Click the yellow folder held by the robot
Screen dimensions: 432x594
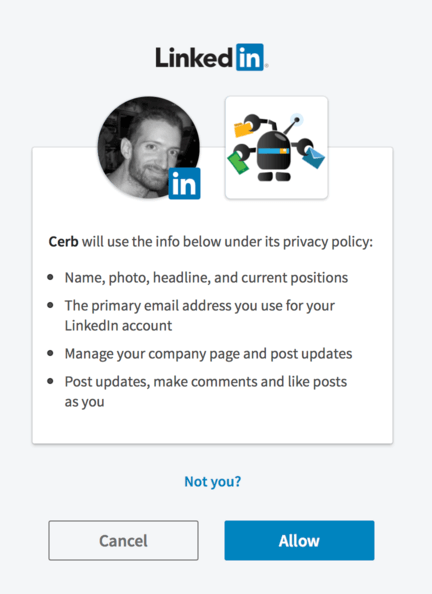[243, 129]
